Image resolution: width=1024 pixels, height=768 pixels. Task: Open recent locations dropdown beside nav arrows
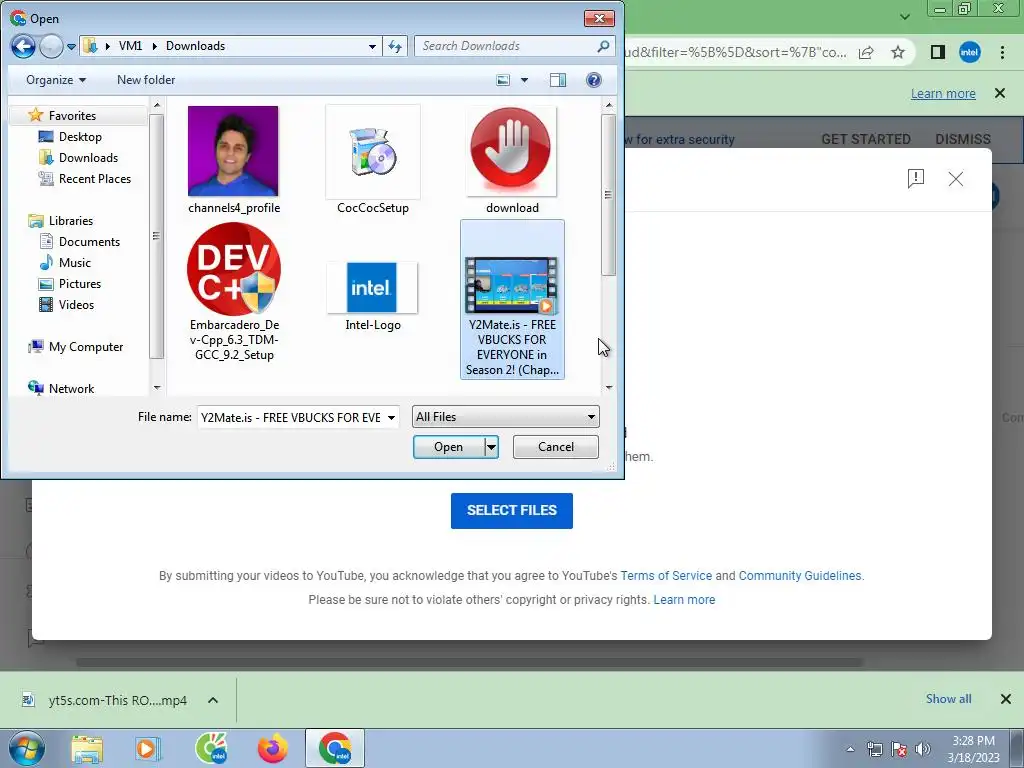(x=71, y=46)
